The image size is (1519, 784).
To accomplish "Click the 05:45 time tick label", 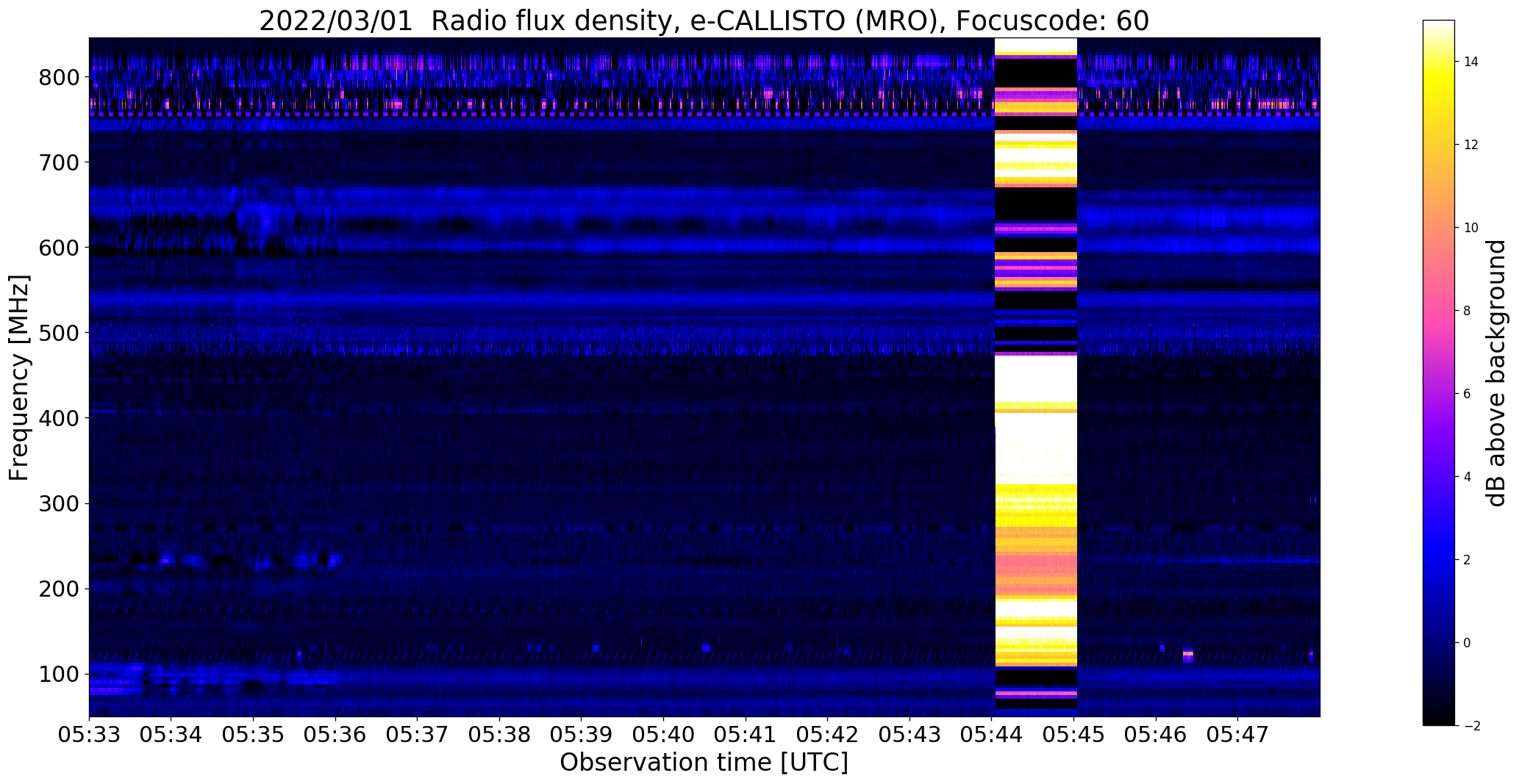I will [x=1074, y=734].
